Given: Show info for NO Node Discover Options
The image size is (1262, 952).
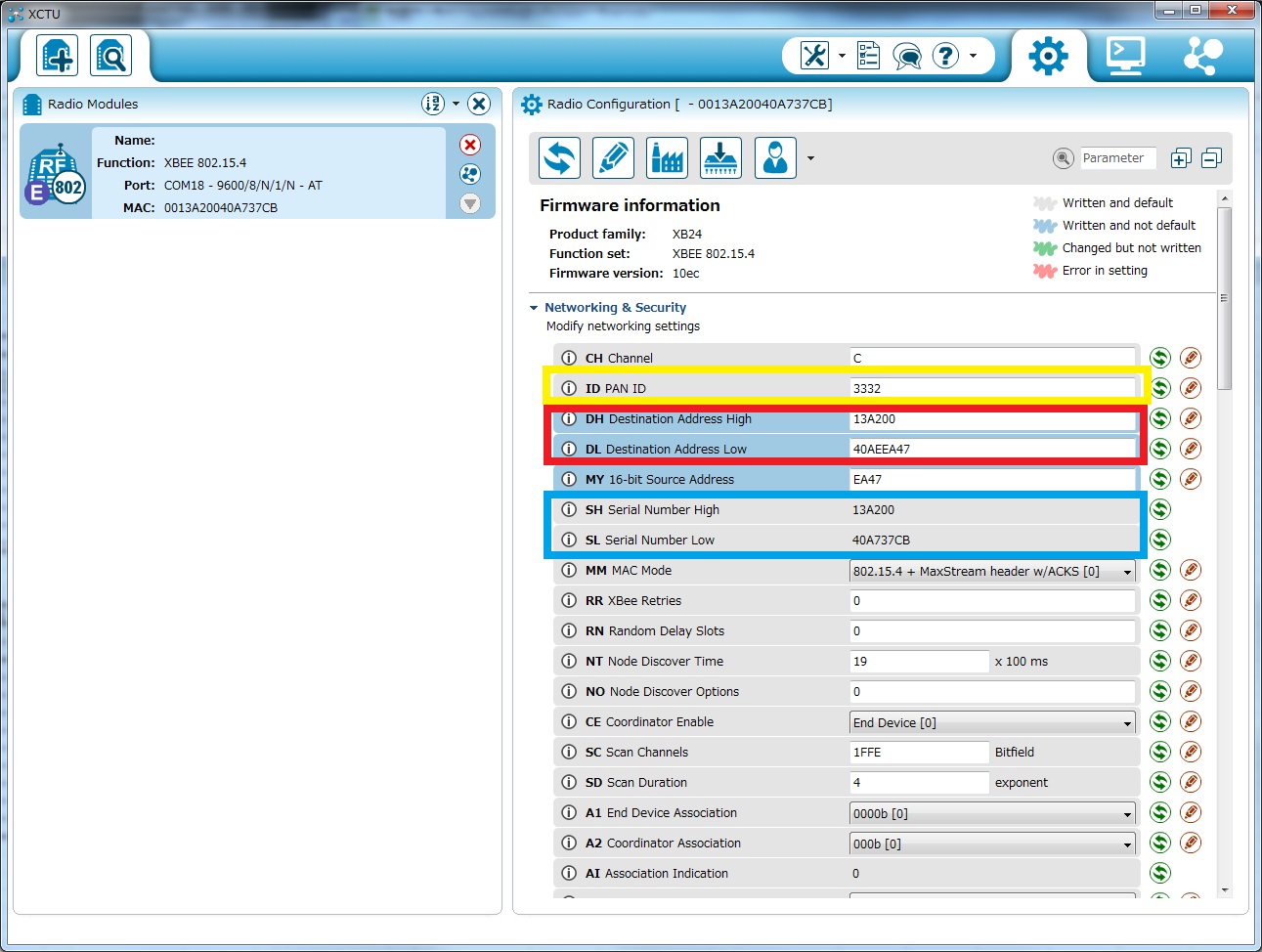Looking at the screenshot, I should coord(569,691).
